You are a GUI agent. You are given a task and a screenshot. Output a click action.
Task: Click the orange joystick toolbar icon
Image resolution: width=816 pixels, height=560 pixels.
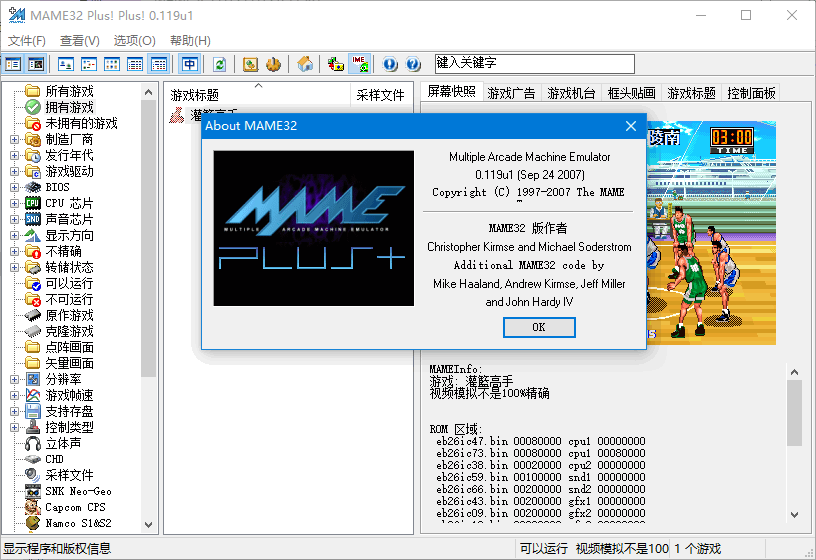[x=273, y=65]
